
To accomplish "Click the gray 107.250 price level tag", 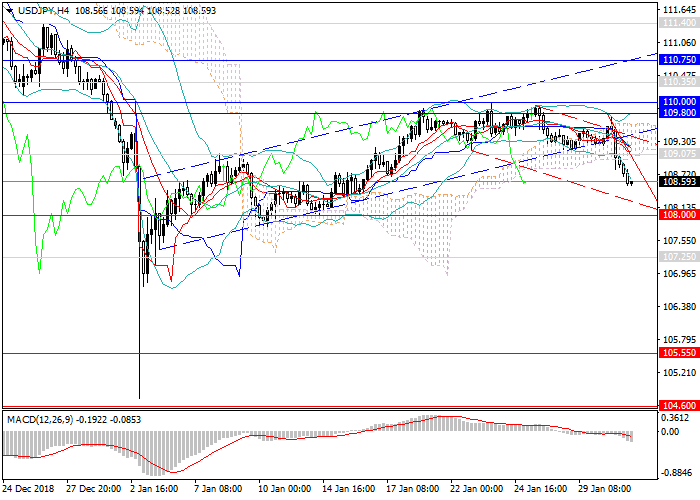I will tap(677, 257).
